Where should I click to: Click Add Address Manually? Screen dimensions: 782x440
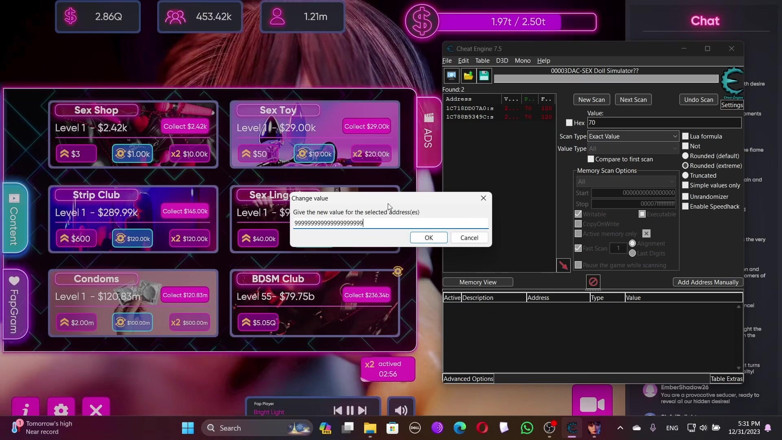[708, 282]
